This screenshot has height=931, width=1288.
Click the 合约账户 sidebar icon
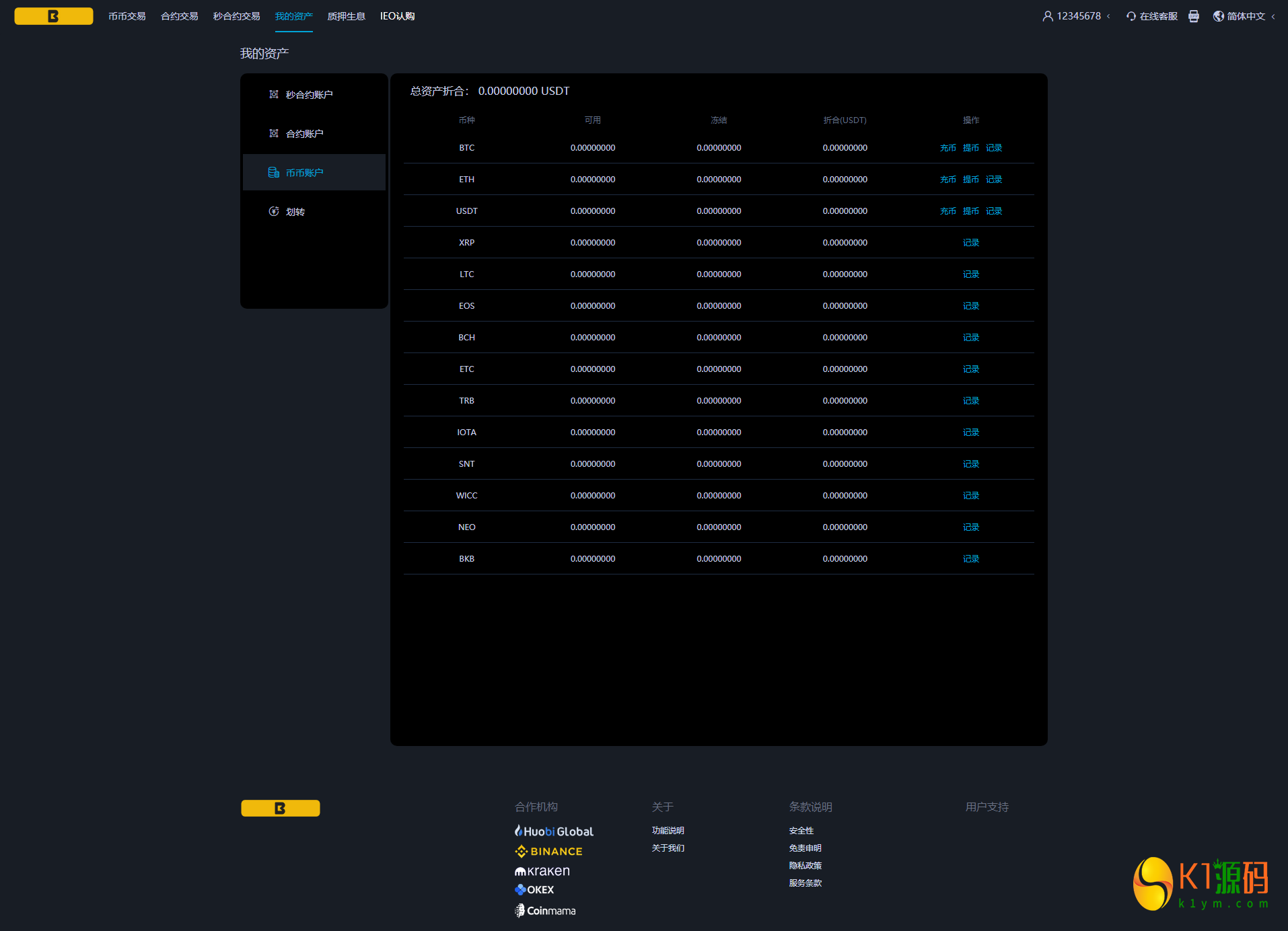274,133
